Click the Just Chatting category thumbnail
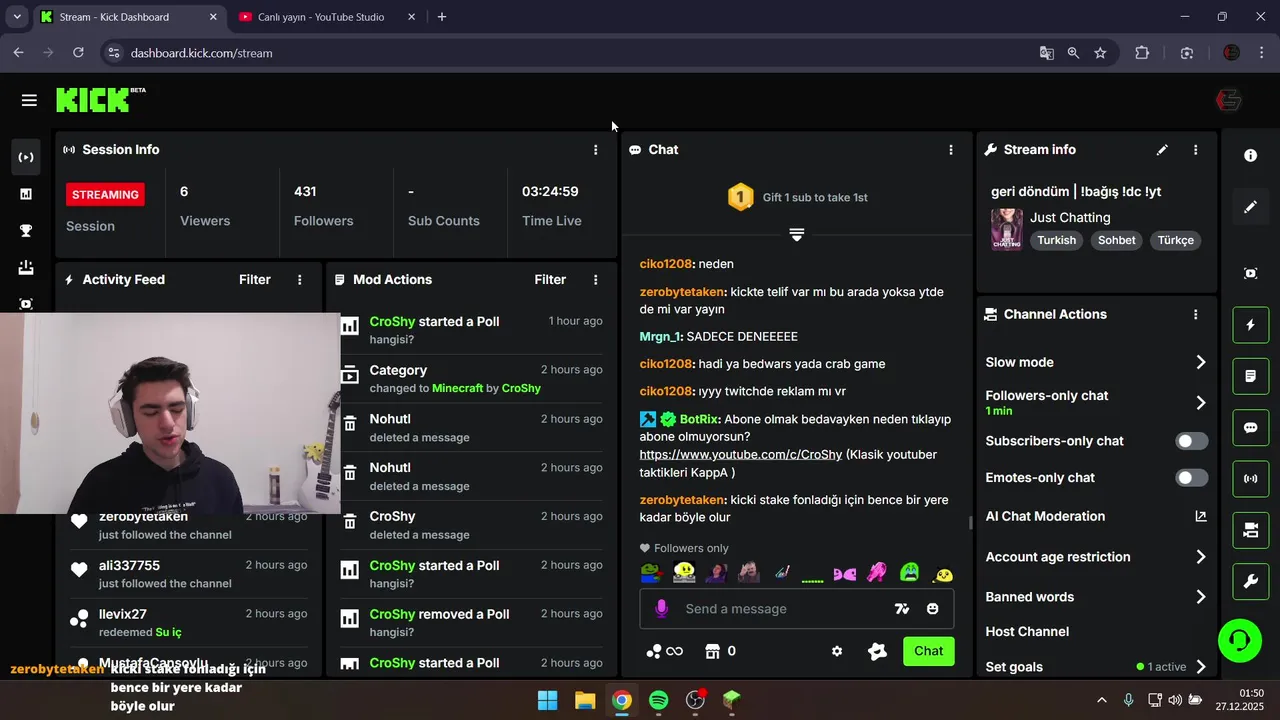This screenshot has width=1280, height=720. pos(1006,229)
